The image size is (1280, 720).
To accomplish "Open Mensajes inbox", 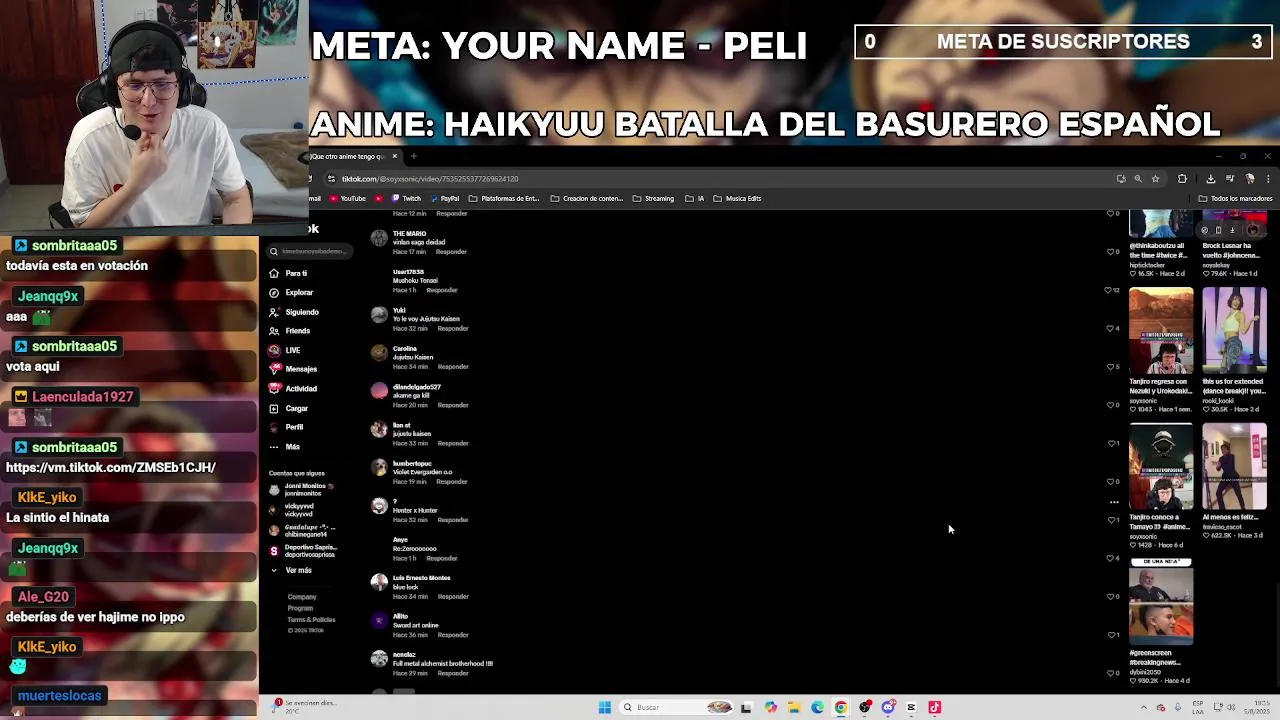I will (293, 369).
